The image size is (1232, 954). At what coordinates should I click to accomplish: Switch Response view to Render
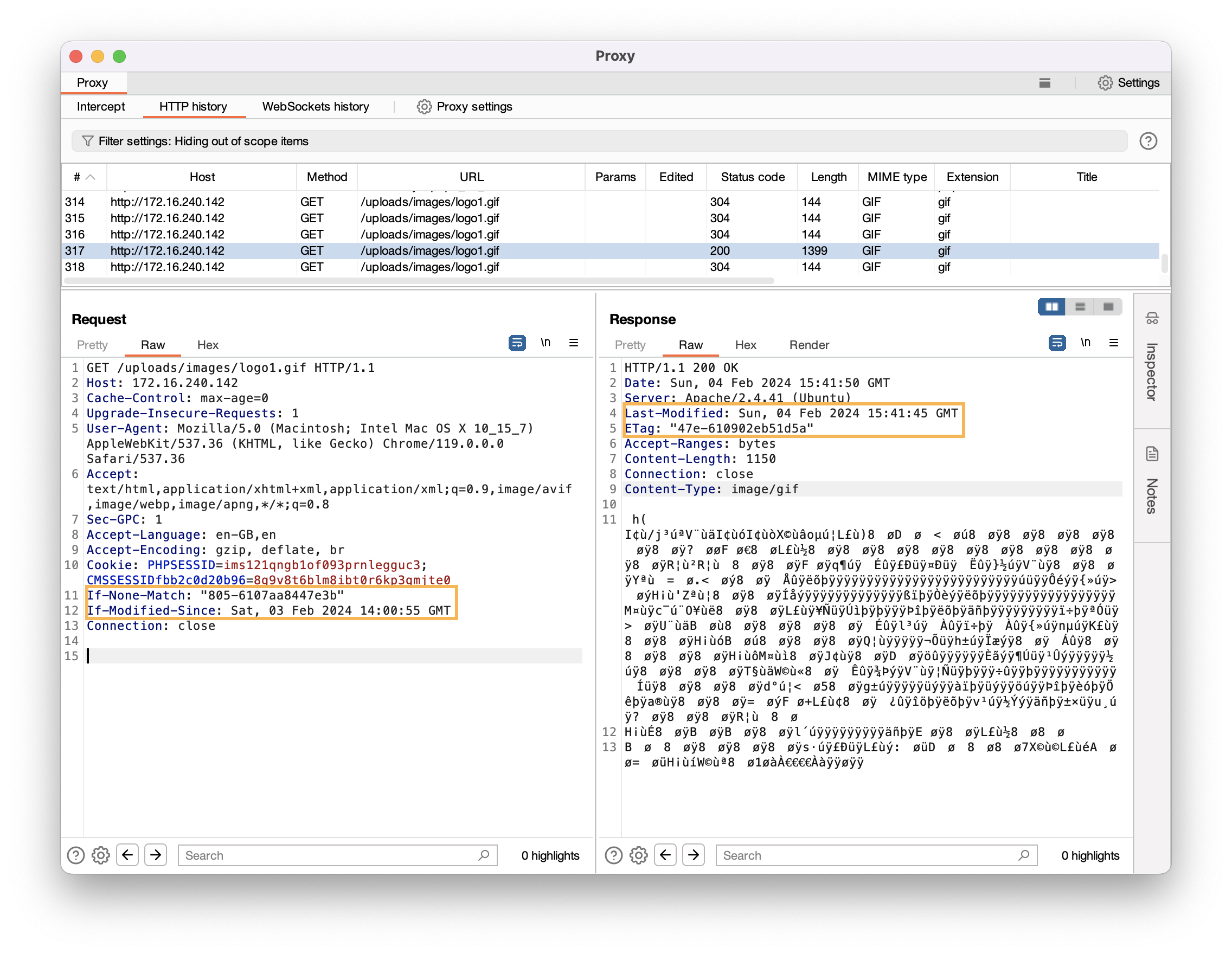click(x=809, y=345)
